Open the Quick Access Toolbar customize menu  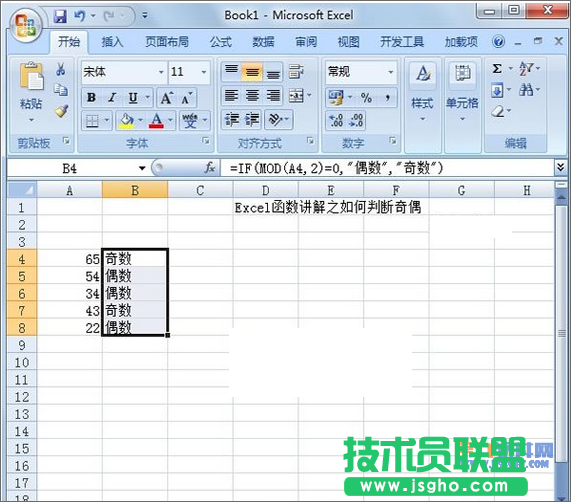[x=145, y=16]
